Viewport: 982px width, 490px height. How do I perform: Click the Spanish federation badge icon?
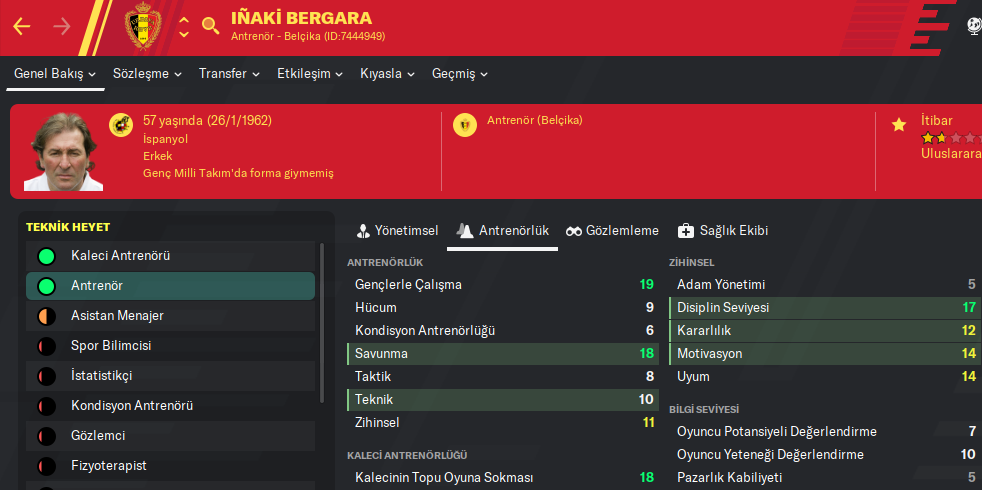tap(122, 125)
